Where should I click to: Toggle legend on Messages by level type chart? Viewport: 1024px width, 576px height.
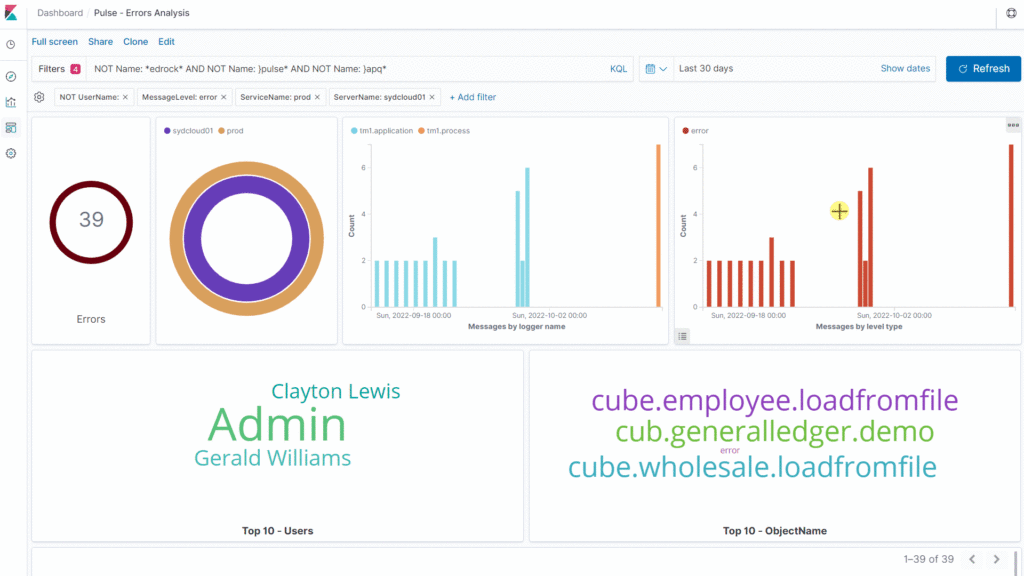click(x=682, y=336)
